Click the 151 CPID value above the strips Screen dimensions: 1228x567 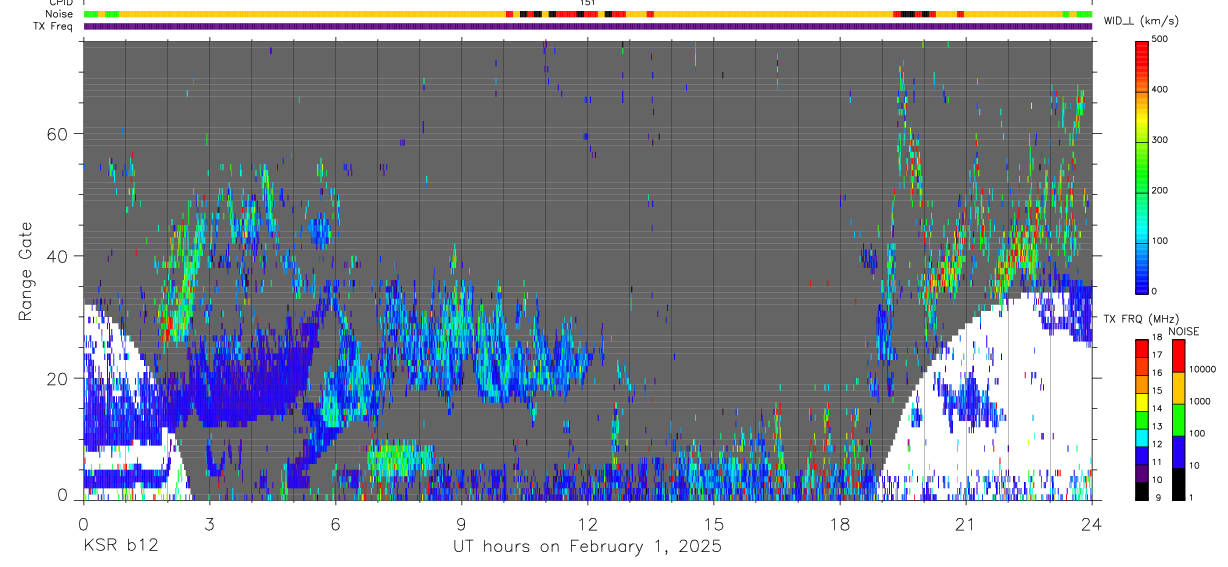(x=588, y=4)
